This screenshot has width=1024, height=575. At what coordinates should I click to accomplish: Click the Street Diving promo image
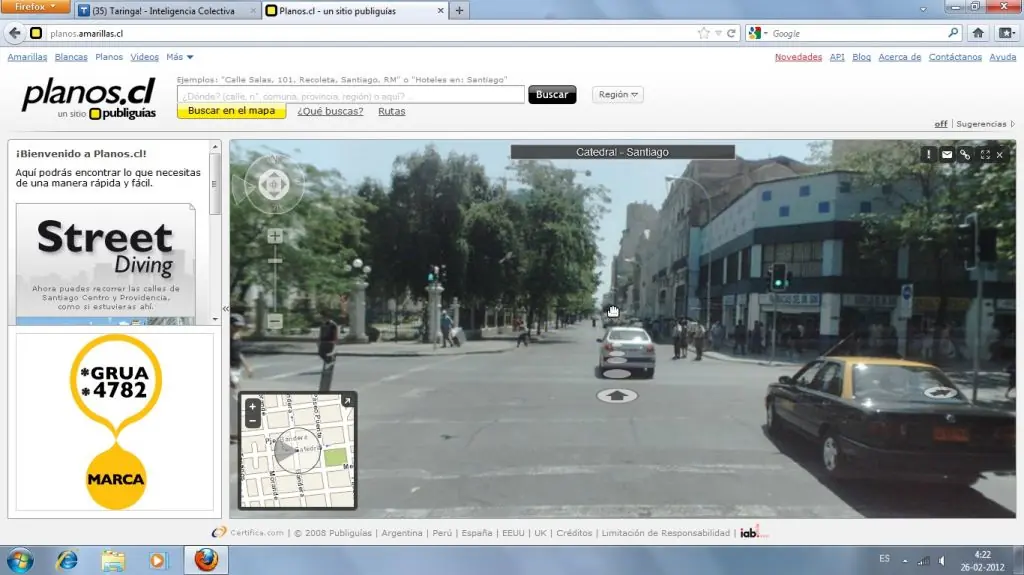click(106, 264)
